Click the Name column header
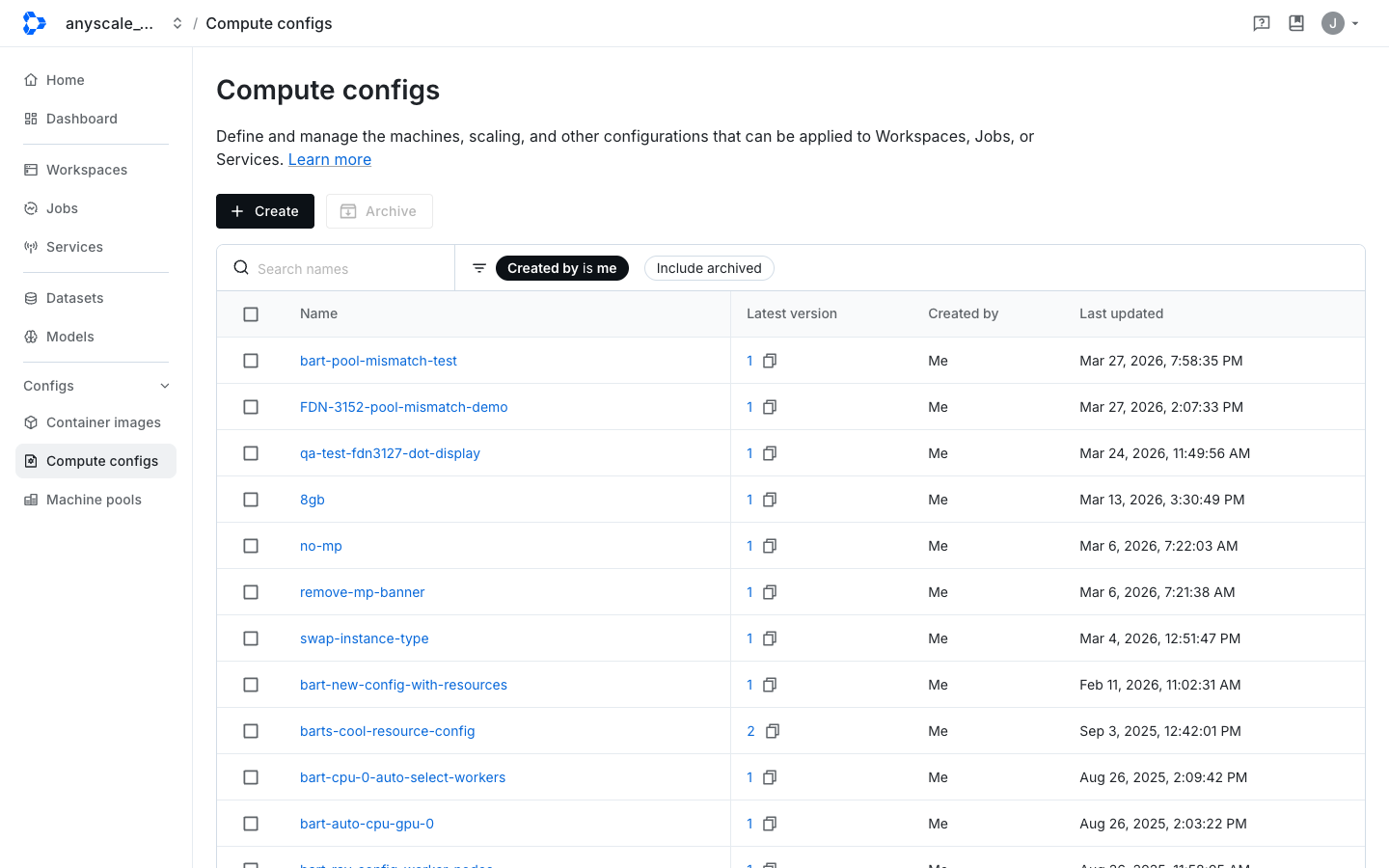Image resolution: width=1389 pixels, height=868 pixels. [318, 313]
